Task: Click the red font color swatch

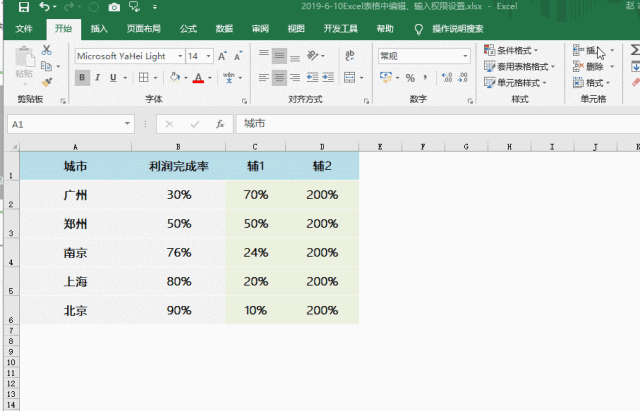Action: 199,77
